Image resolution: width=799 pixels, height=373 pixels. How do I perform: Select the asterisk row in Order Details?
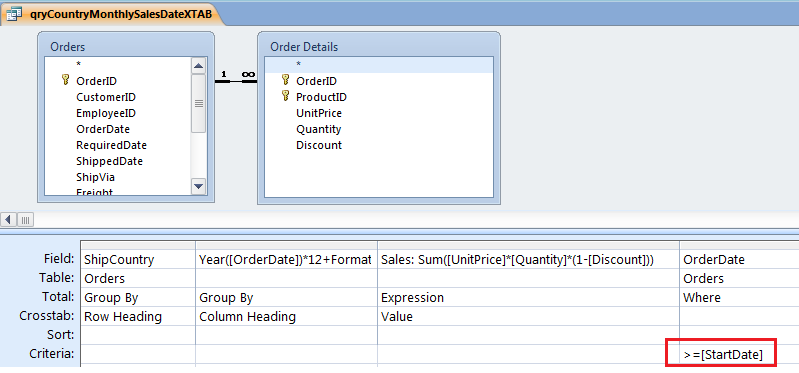[379, 65]
